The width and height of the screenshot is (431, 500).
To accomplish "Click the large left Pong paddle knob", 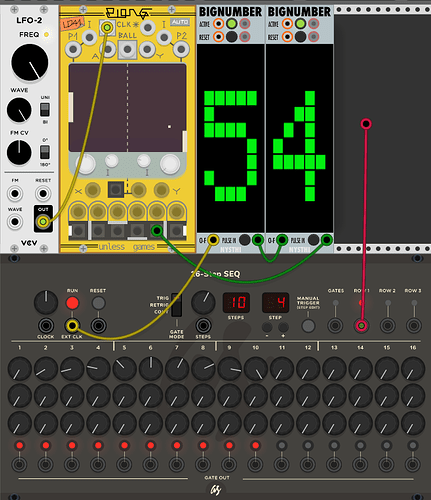I will pos(86,164).
